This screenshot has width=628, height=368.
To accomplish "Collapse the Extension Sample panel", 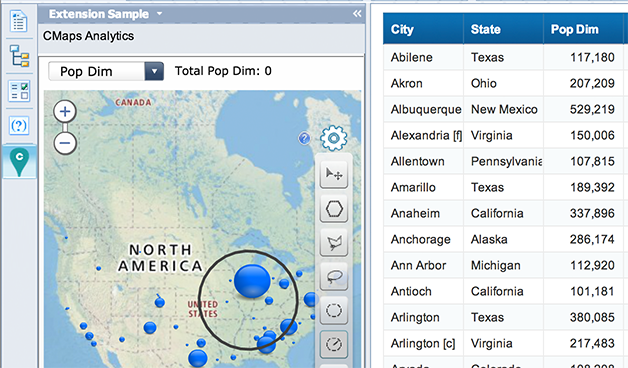I will click(x=357, y=14).
